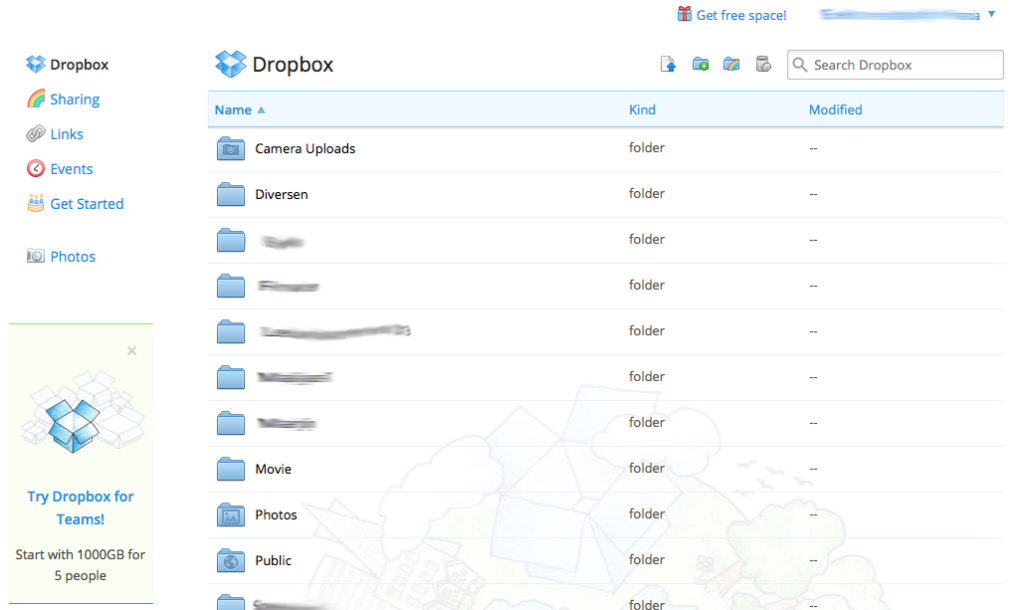Screen dimensions: 1024x610
Task: Click the new folder icon
Action: tap(700, 63)
